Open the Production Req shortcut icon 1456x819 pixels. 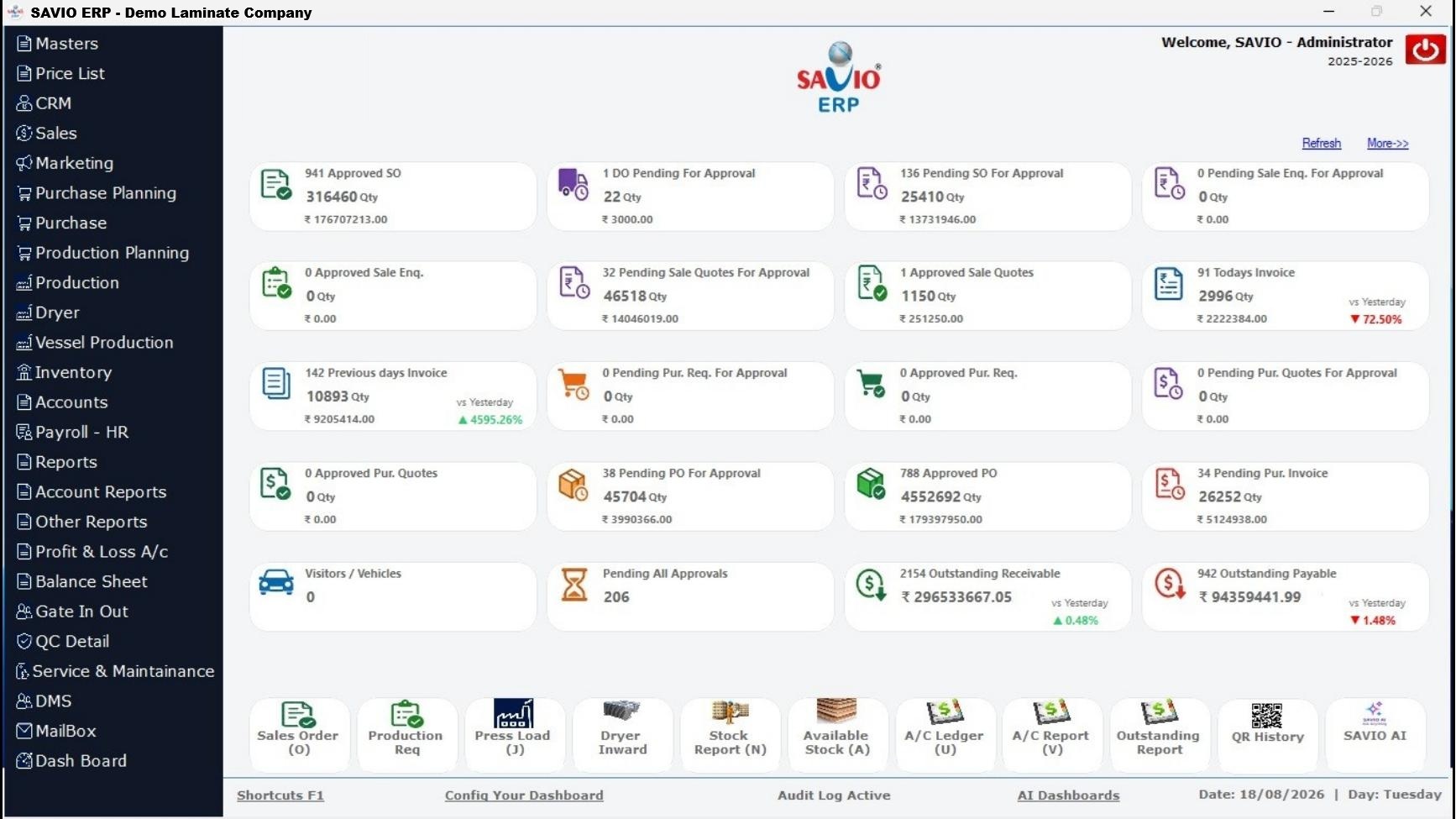(406, 715)
